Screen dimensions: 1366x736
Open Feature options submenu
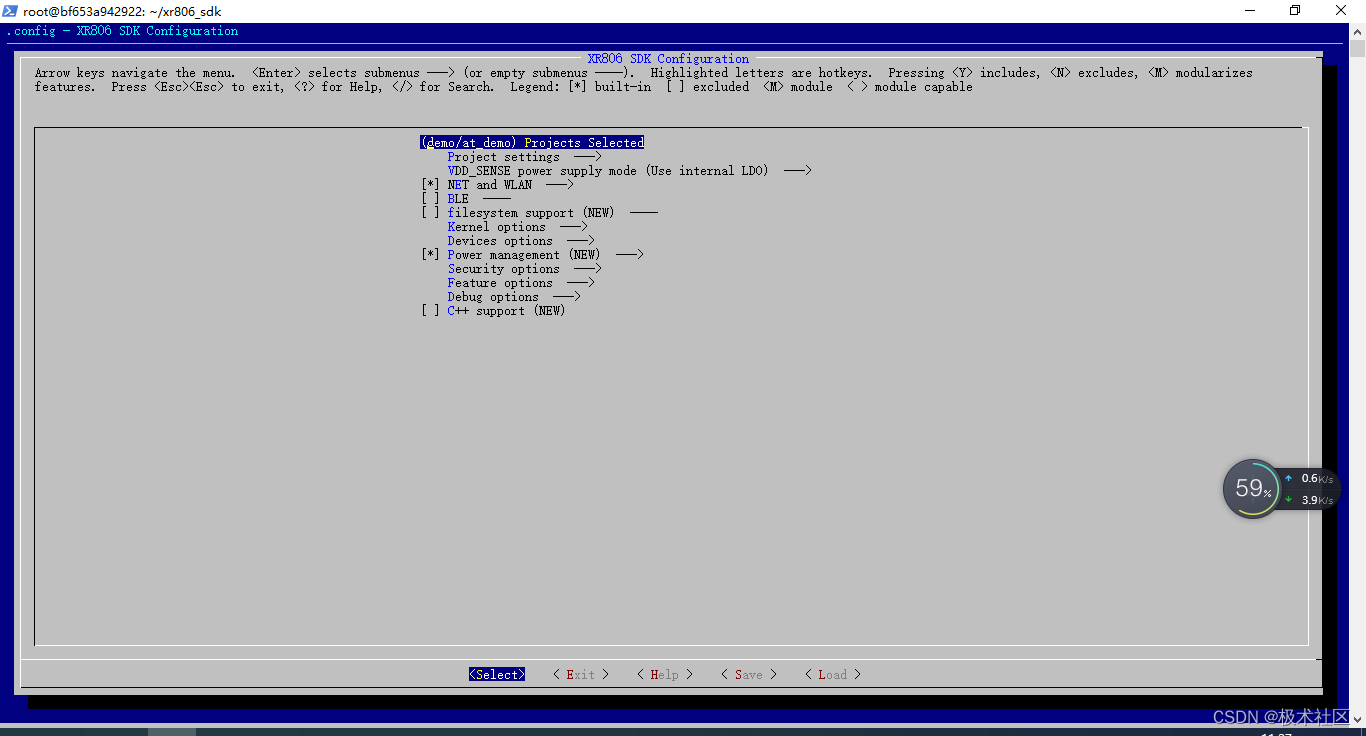click(521, 283)
